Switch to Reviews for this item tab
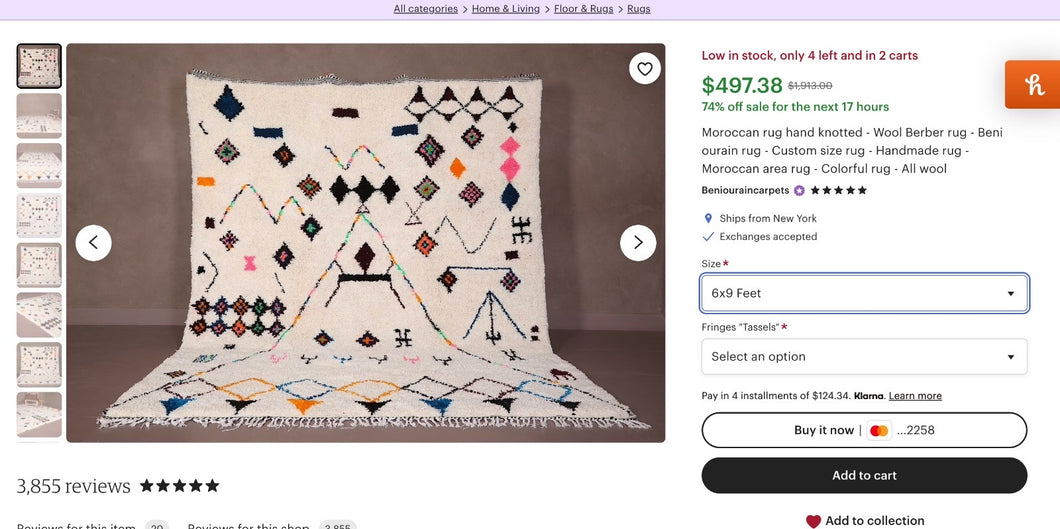The height and width of the screenshot is (529, 1060). pyautogui.click(x=76, y=526)
